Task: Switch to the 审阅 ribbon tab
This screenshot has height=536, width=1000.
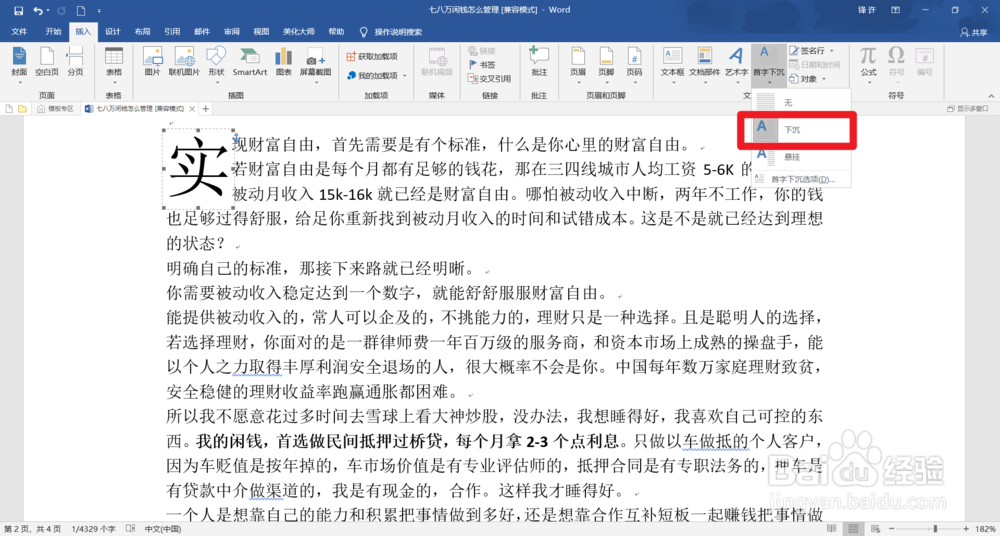Action: pyautogui.click(x=232, y=31)
